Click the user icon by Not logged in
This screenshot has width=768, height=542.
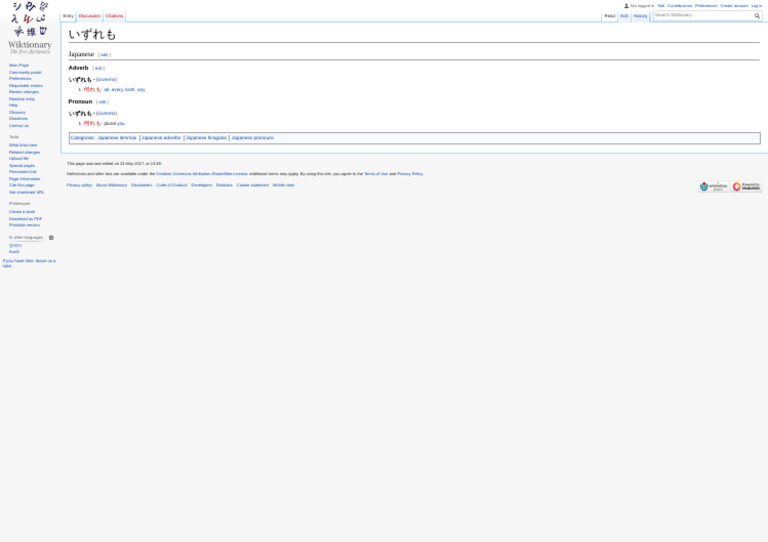click(626, 6)
